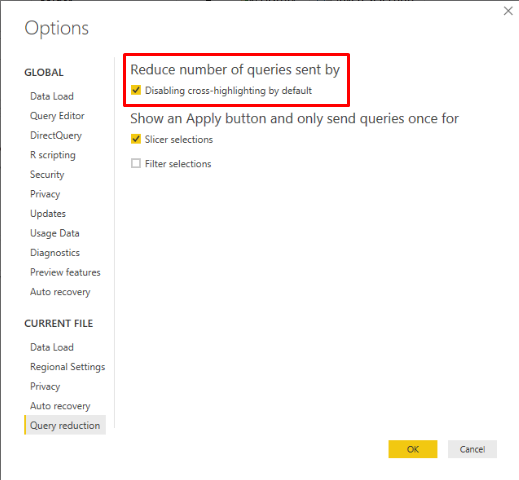Select Diagnostics in the sidebar
Image resolution: width=519 pixels, height=480 pixels.
[x=55, y=253]
